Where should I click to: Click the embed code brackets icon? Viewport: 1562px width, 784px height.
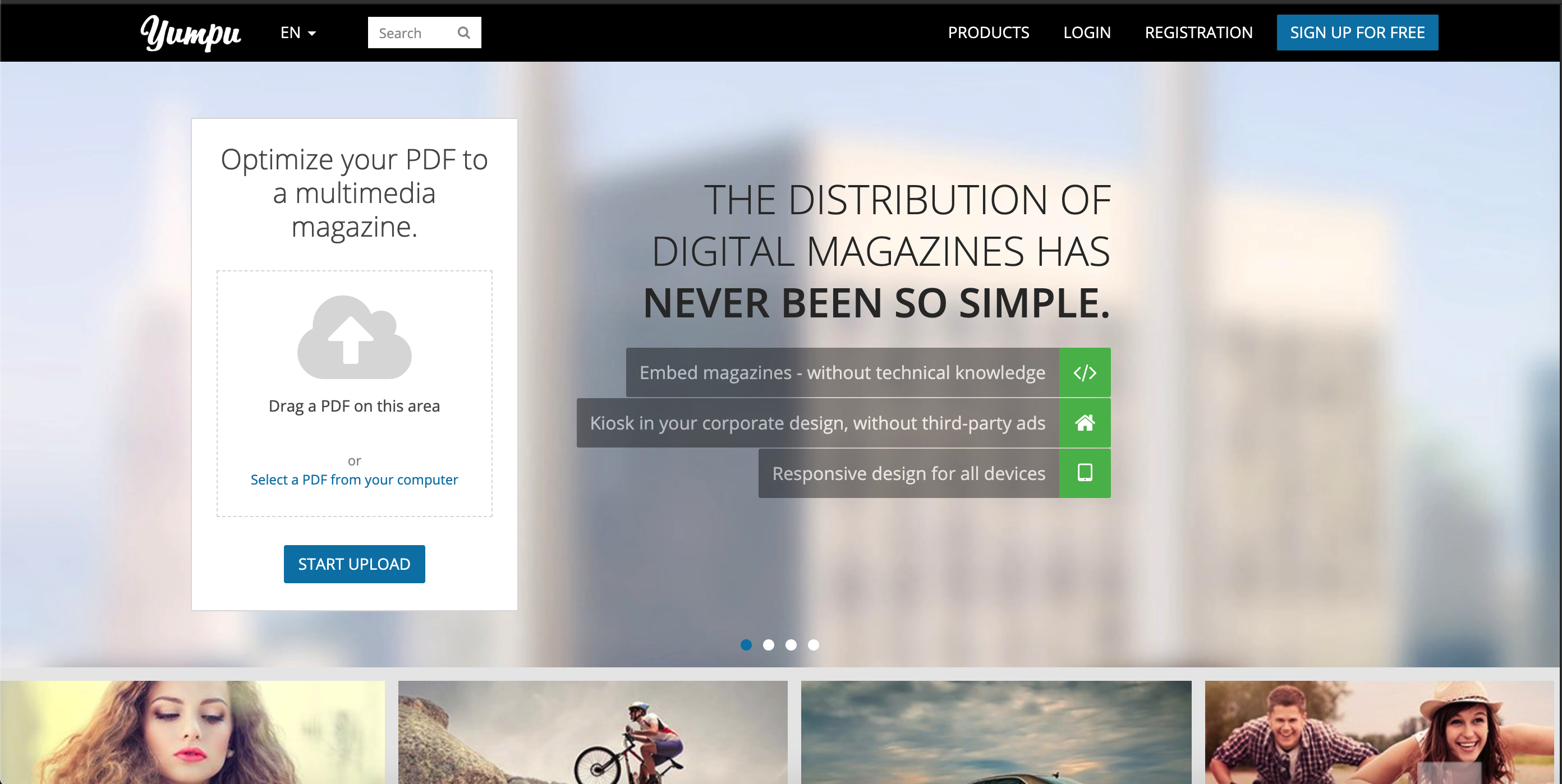click(x=1085, y=372)
